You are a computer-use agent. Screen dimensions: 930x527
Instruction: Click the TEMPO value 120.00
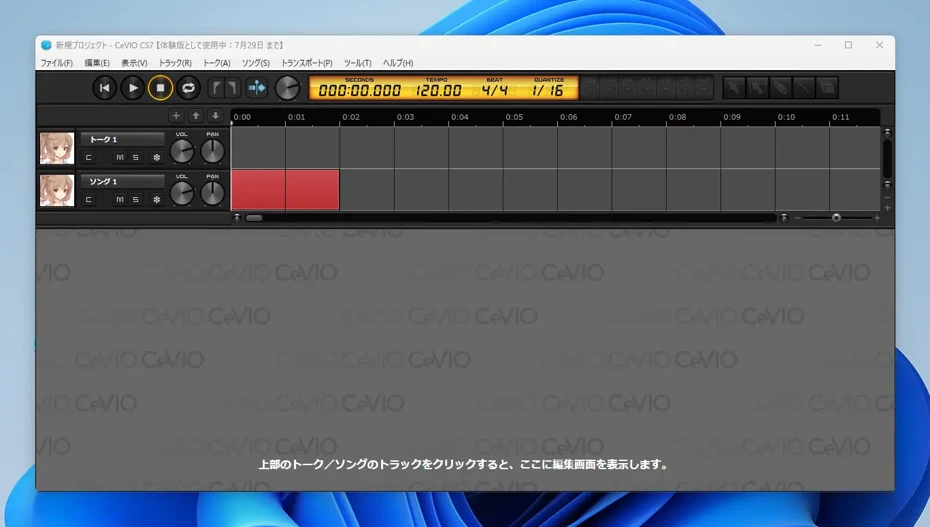[x=438, y=90]
